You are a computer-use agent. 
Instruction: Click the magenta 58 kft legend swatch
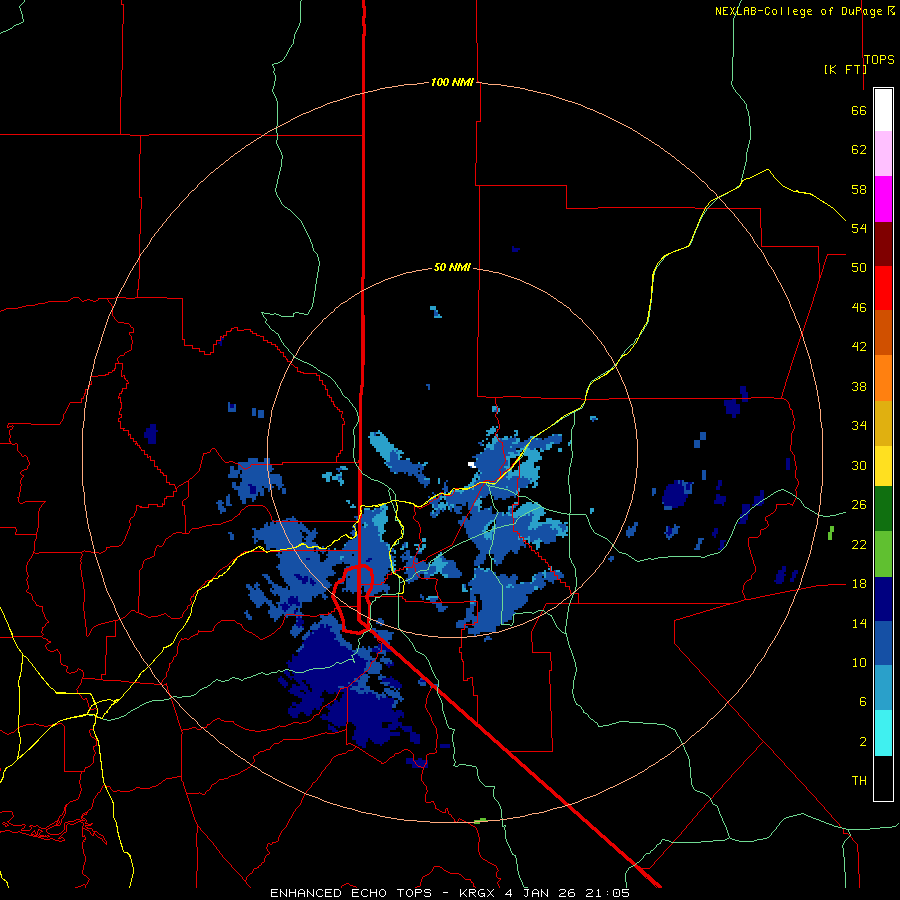(x=883, y=199)
